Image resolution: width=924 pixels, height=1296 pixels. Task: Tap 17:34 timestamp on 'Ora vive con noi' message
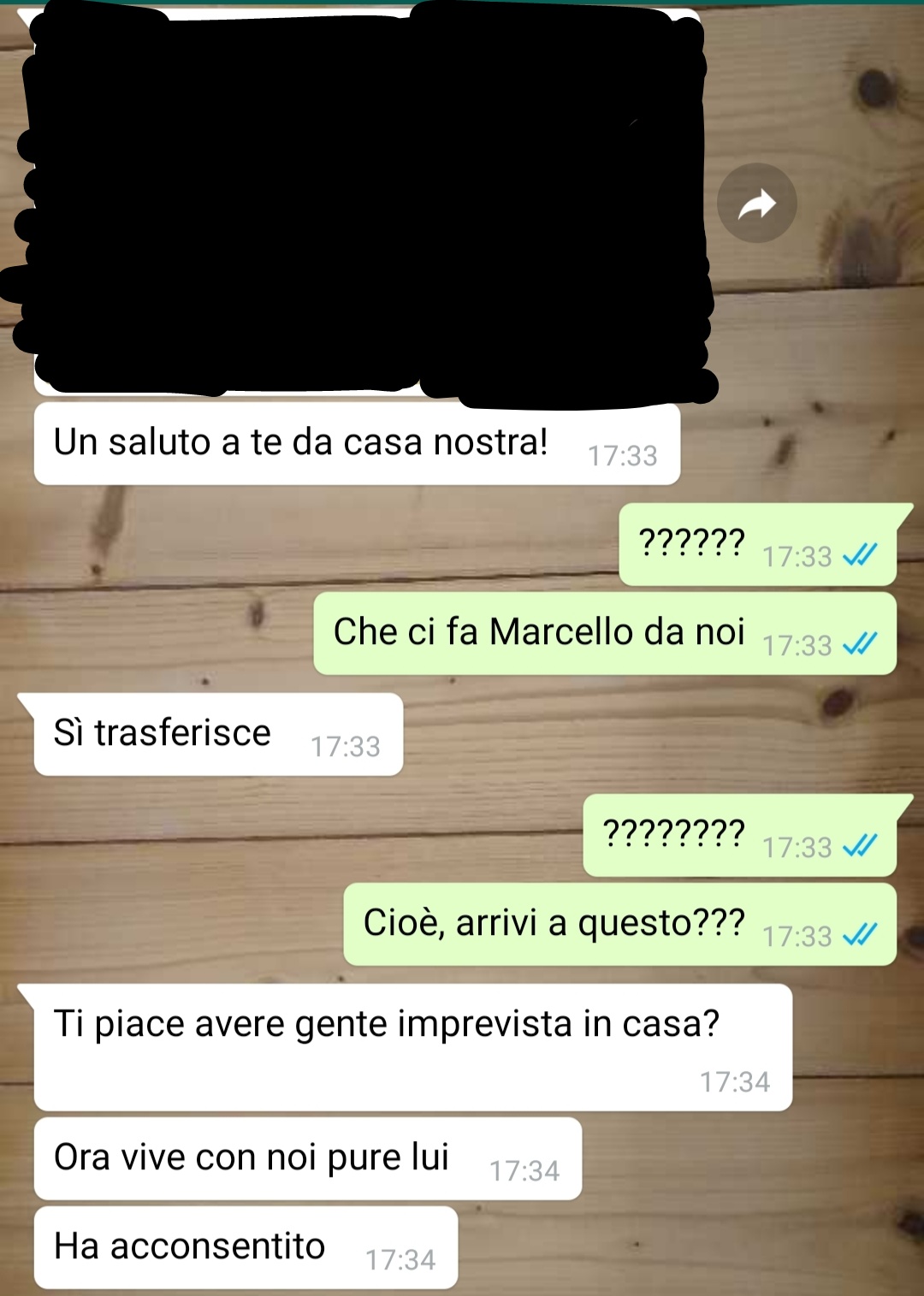click(x=524, y=1170)
